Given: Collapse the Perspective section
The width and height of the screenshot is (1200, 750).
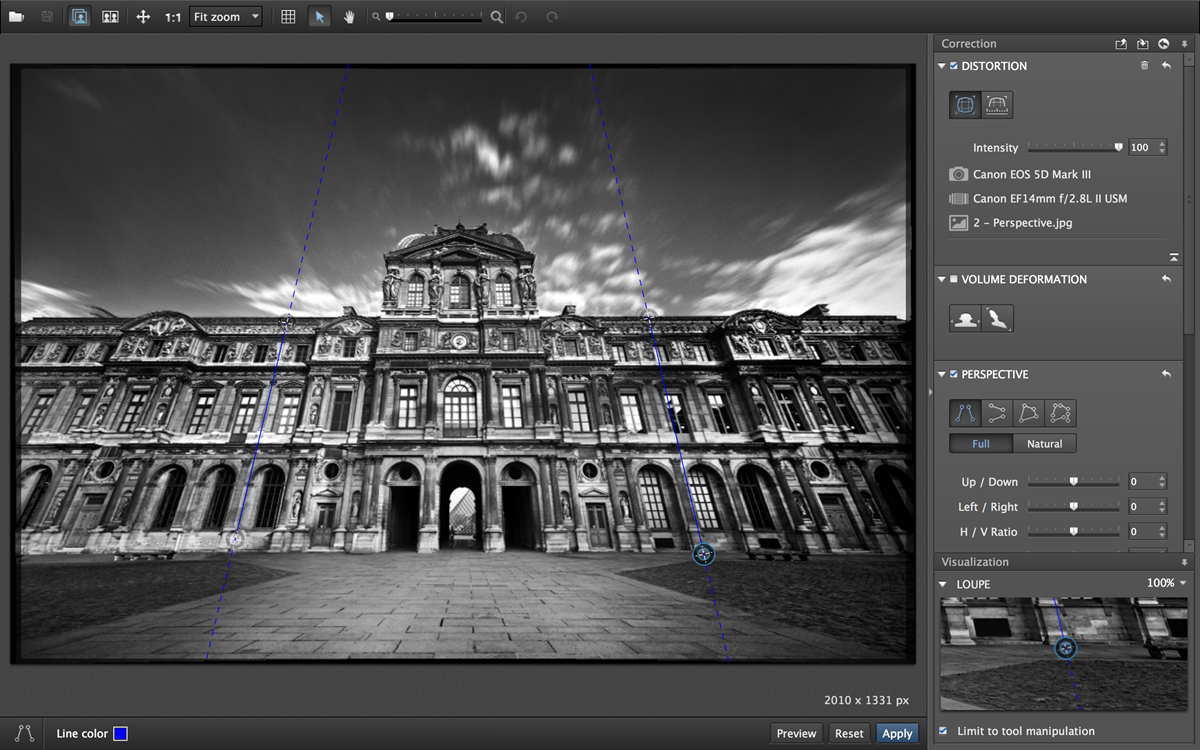Looking at the screenshot, I should 942,375.
